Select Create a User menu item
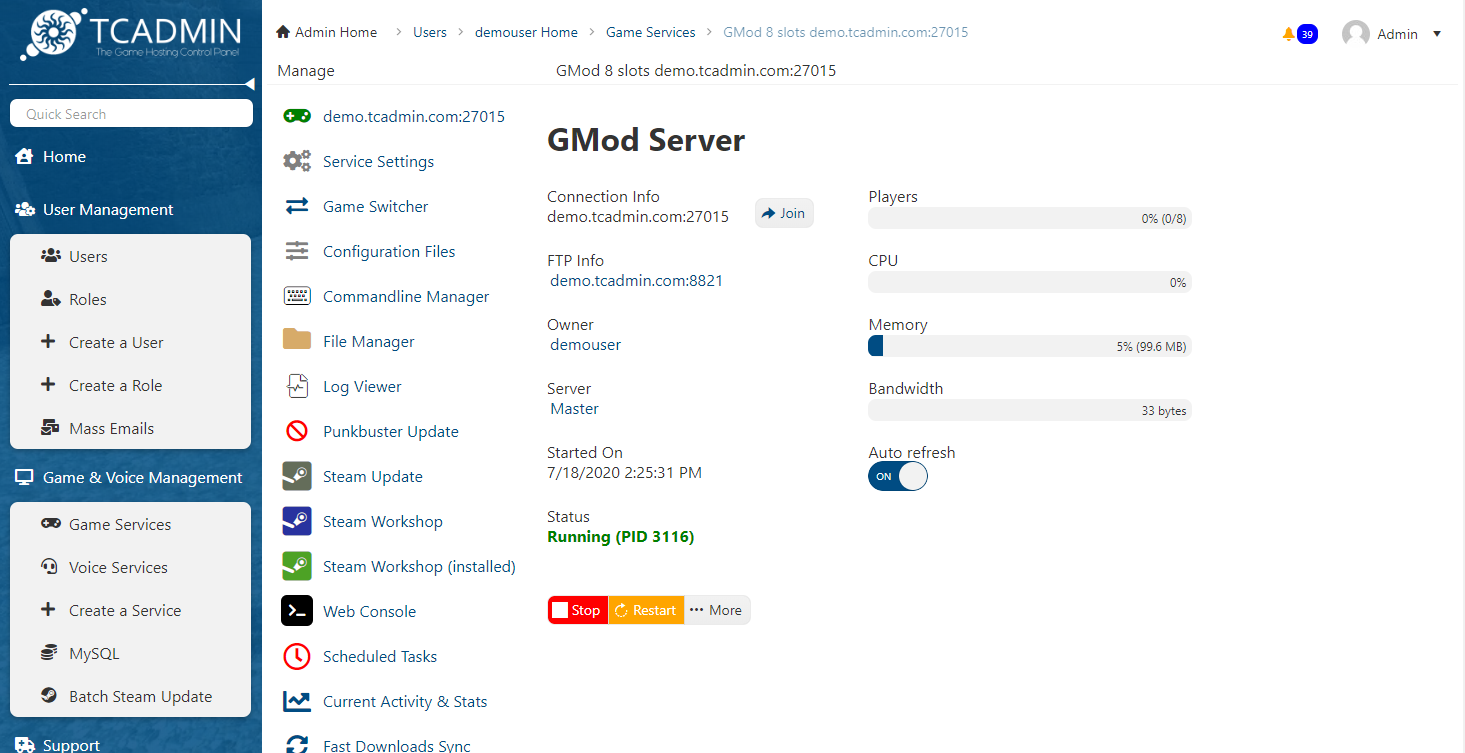This screenshot has width=1465, height=753. pos(116,342)
